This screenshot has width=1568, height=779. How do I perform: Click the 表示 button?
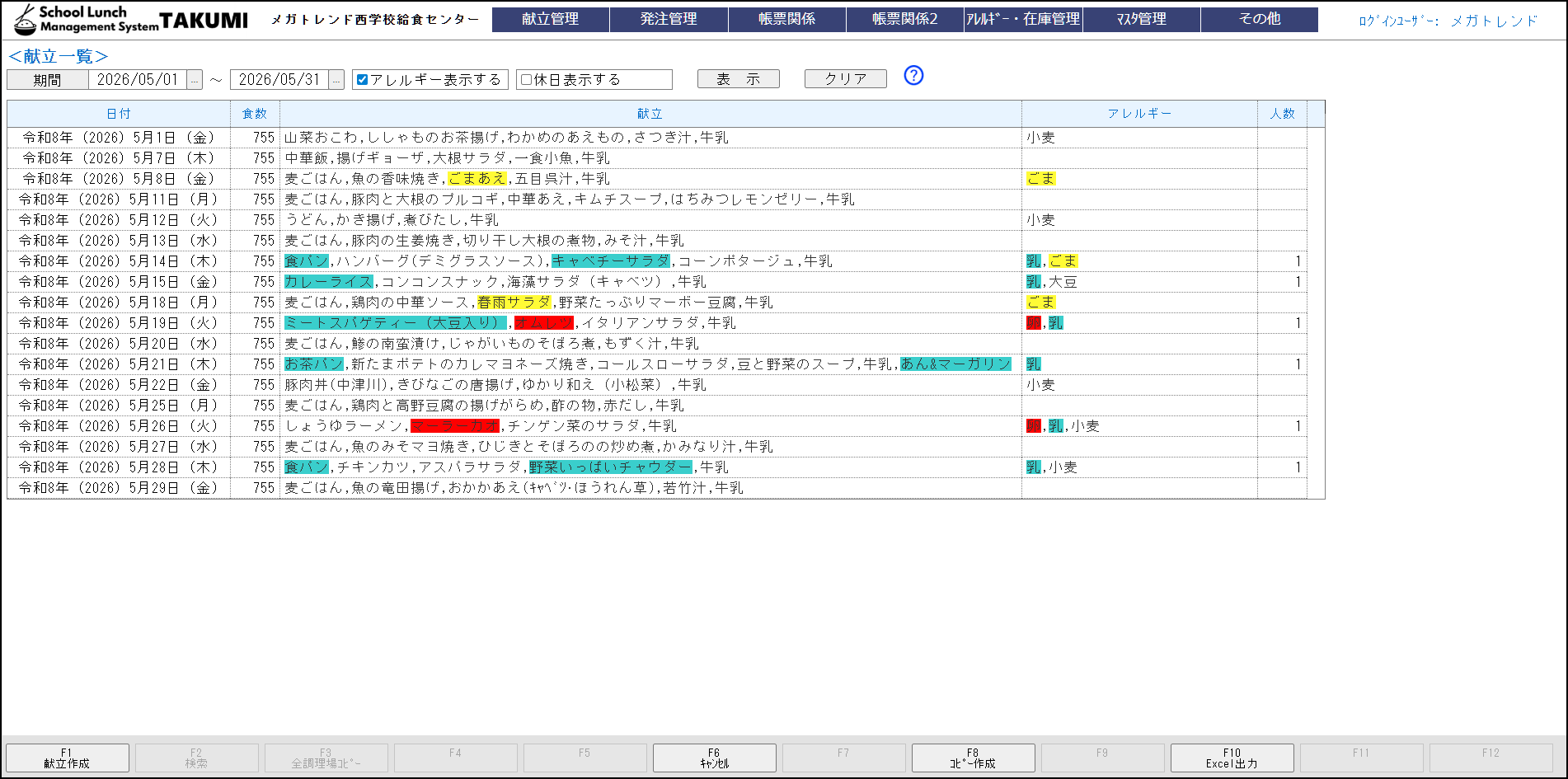tap(738, 79)
